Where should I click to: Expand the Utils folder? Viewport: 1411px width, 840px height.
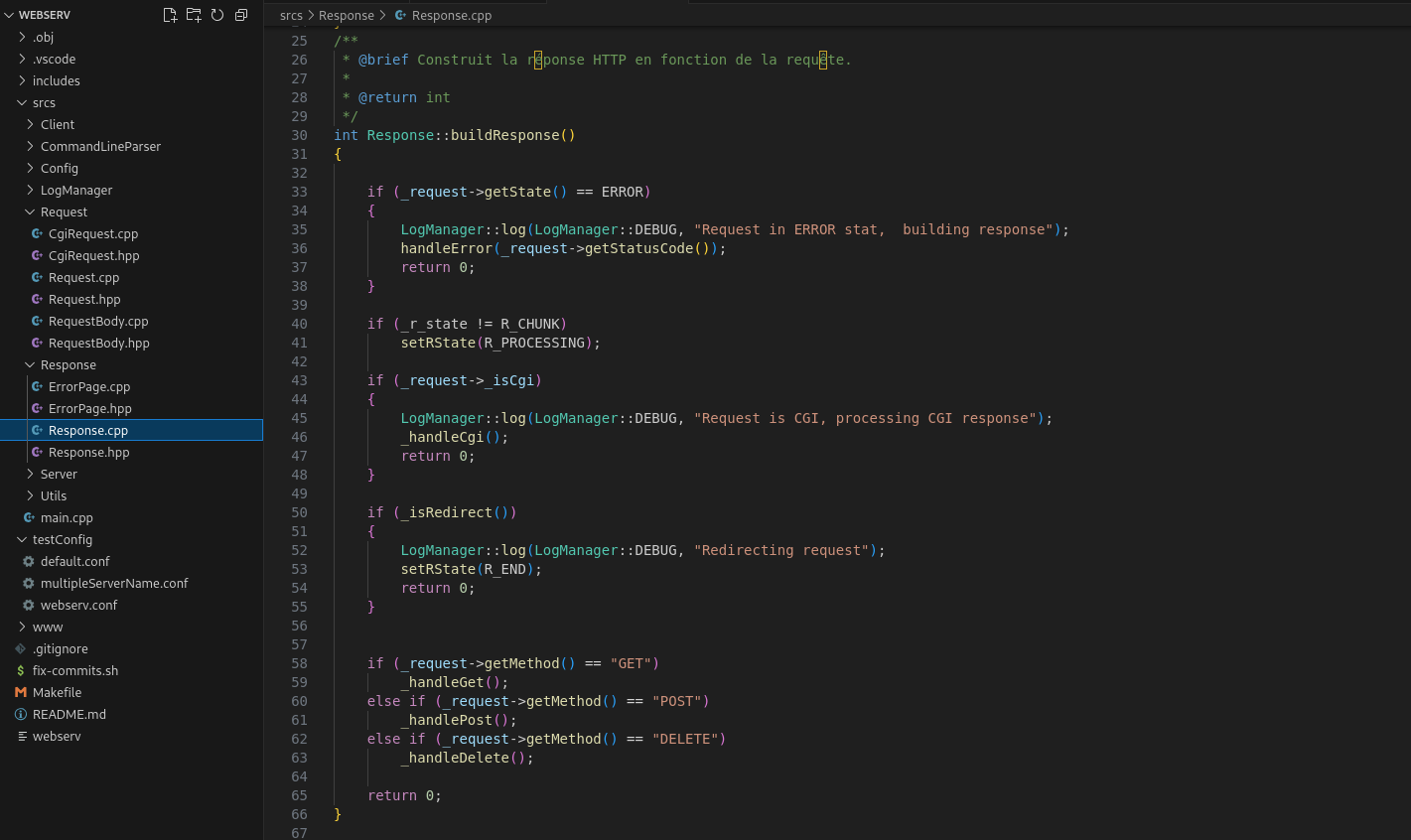30,495
